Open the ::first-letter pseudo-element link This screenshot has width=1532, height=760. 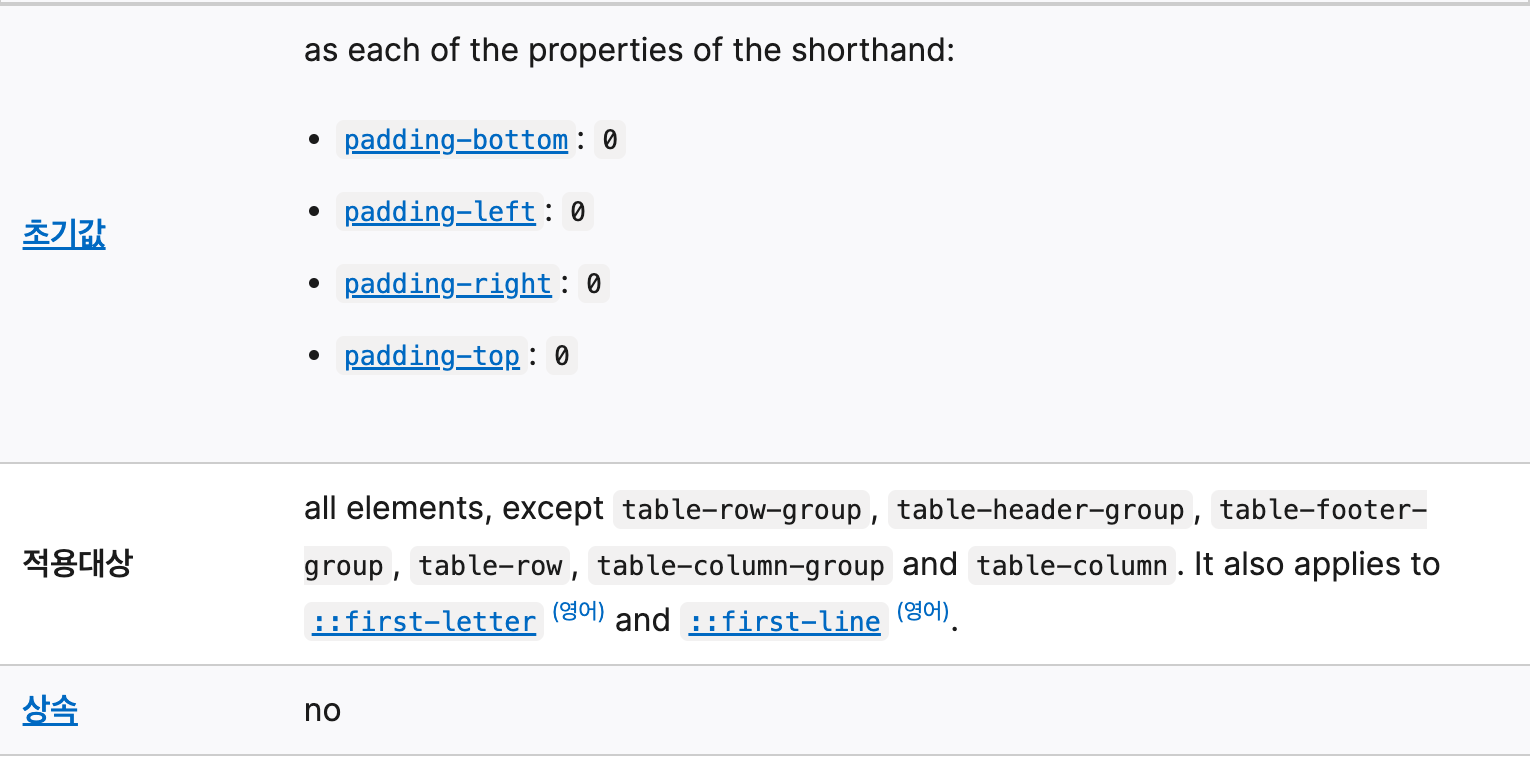(x=424, y=622)
